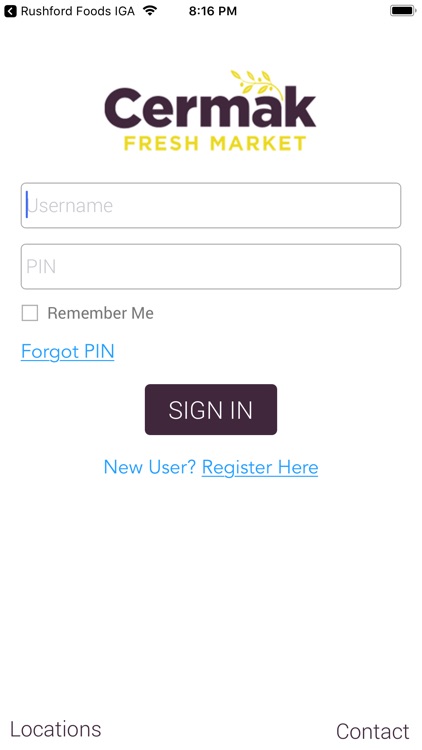Select the PIN input field
This screenshot has height=750, width=422.
click(x=211, y=266)
